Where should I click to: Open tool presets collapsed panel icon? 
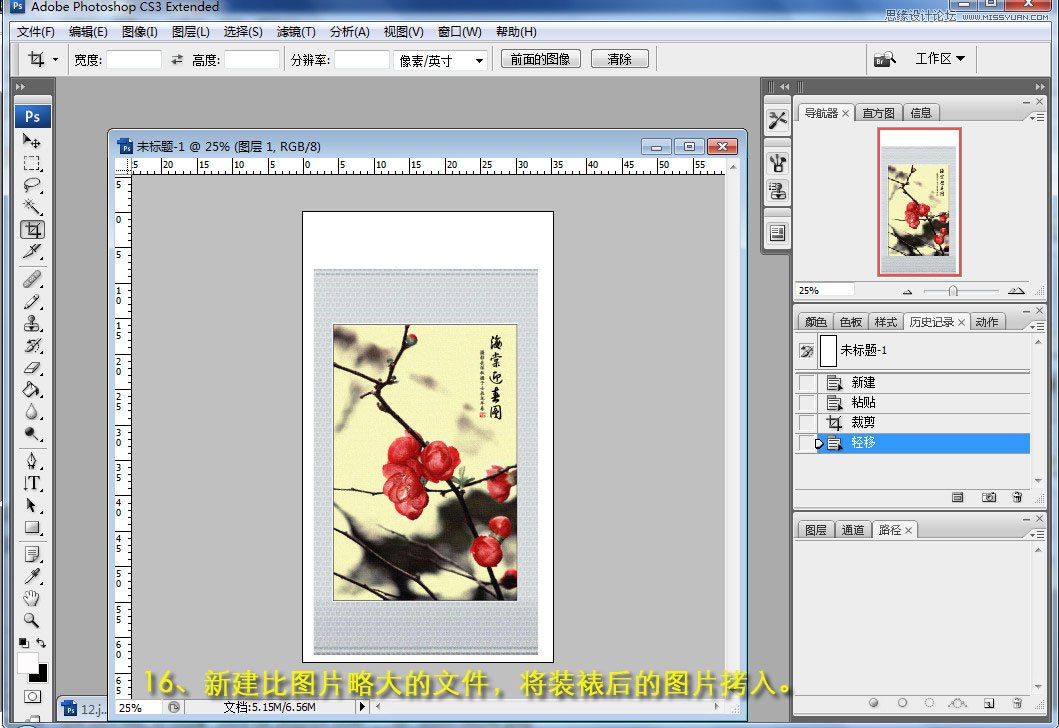pos(777,120)
